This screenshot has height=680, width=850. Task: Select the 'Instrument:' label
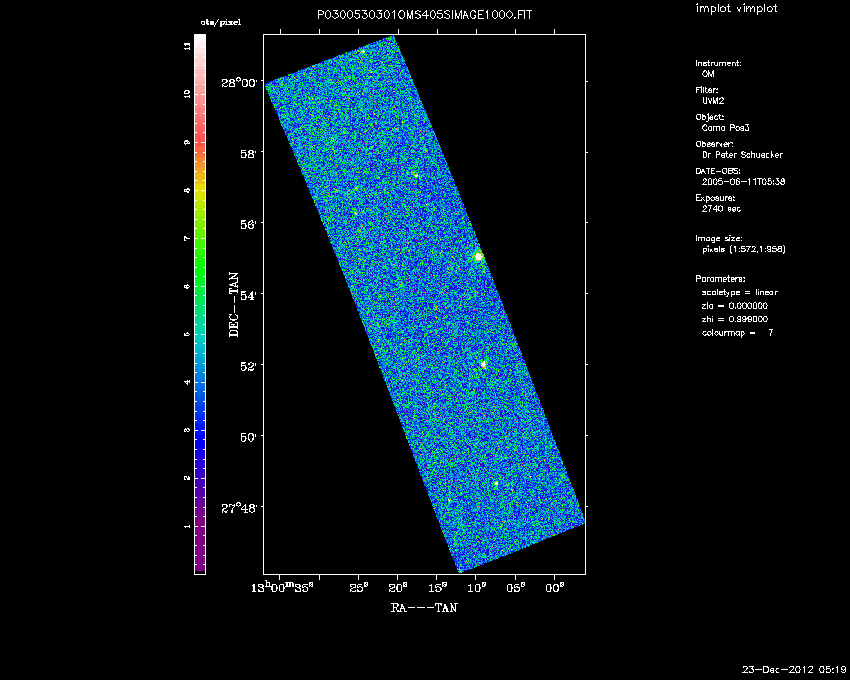(718, 63)
